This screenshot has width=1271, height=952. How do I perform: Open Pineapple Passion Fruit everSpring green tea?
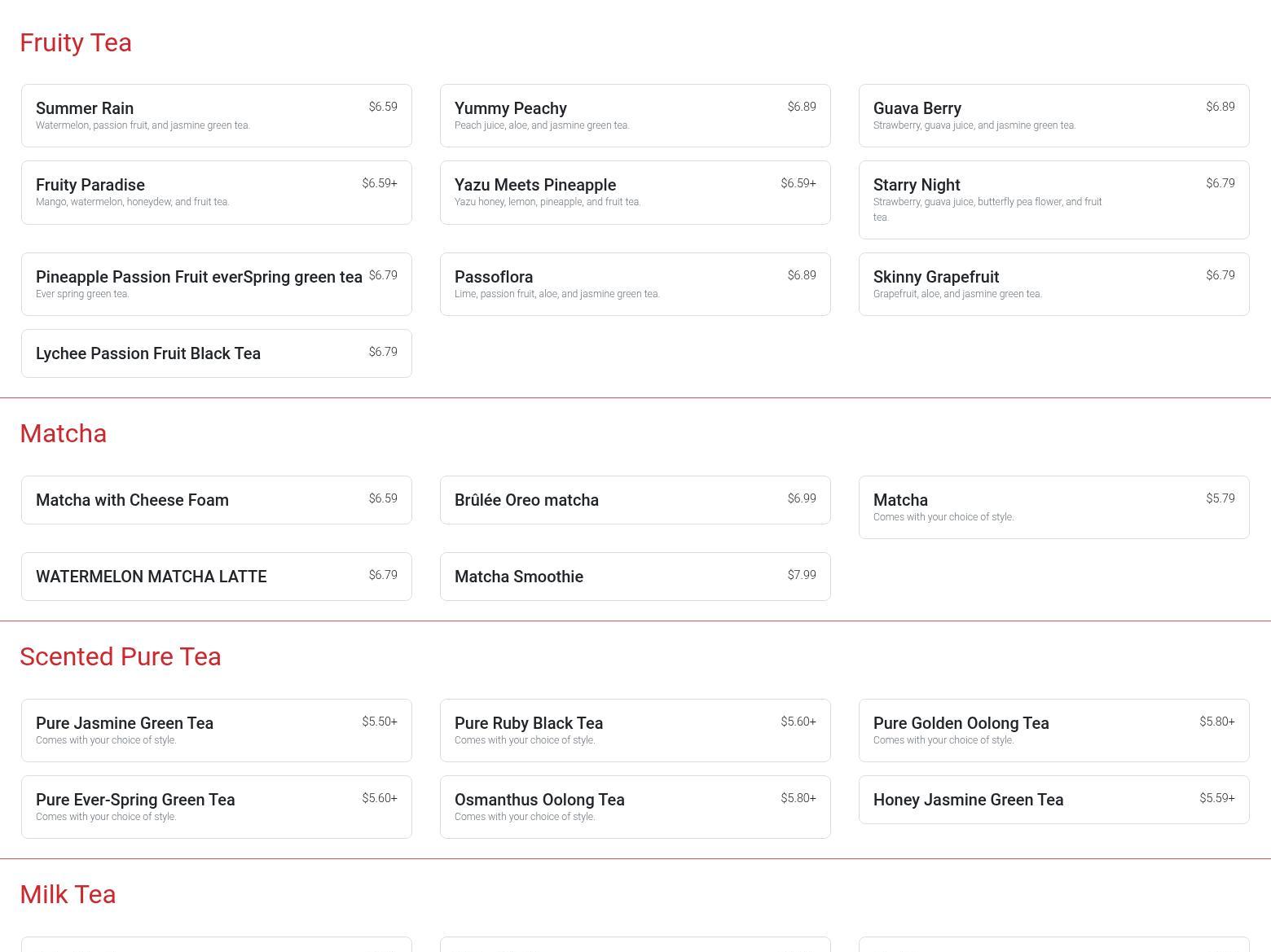(217, 284)
